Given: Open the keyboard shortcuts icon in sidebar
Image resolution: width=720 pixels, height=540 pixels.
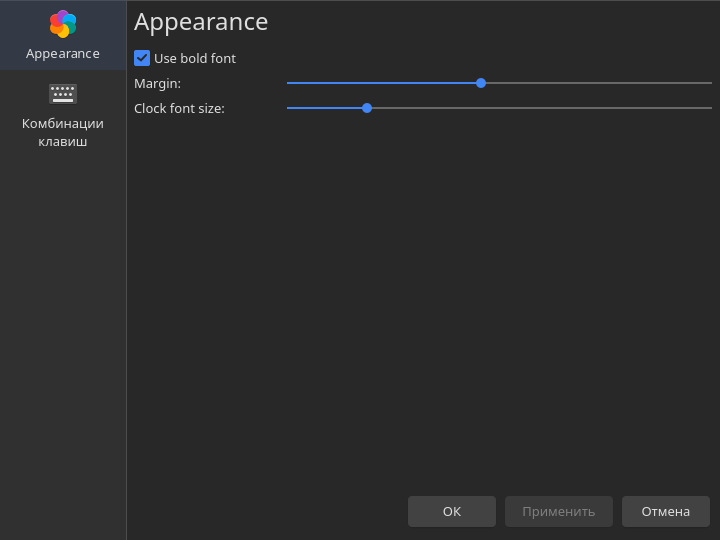Looking at the screenshot, I should click(63, 94).
